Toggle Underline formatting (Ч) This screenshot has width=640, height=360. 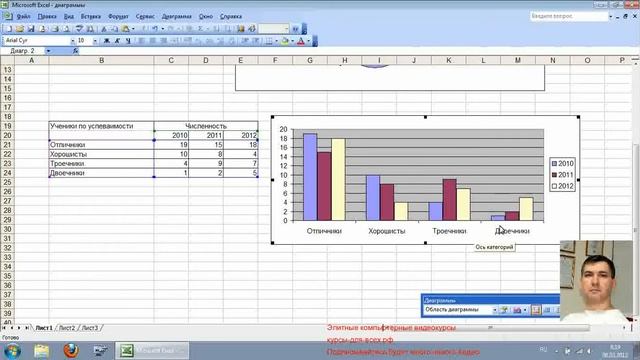(x=128, y=40)
